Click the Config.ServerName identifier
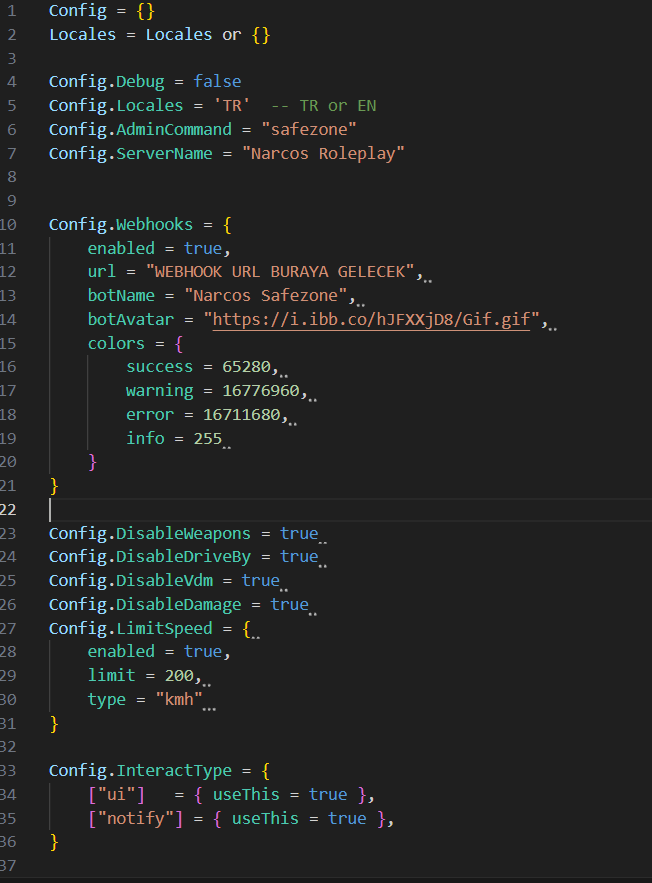This screenshot has width=652, height=883. click(x=131, y=153)
